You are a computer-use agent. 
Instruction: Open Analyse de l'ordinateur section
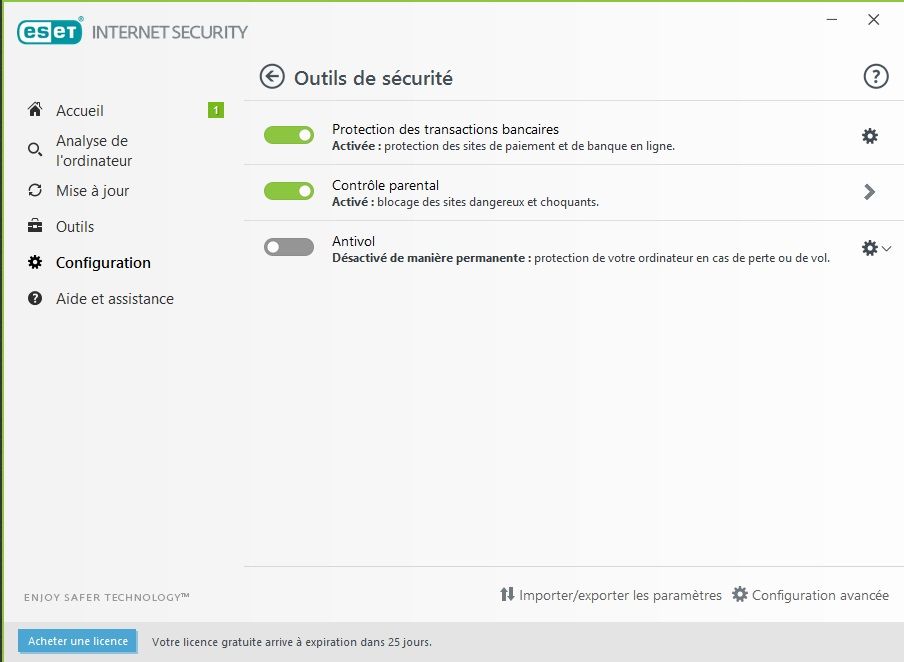pos(94,151)
